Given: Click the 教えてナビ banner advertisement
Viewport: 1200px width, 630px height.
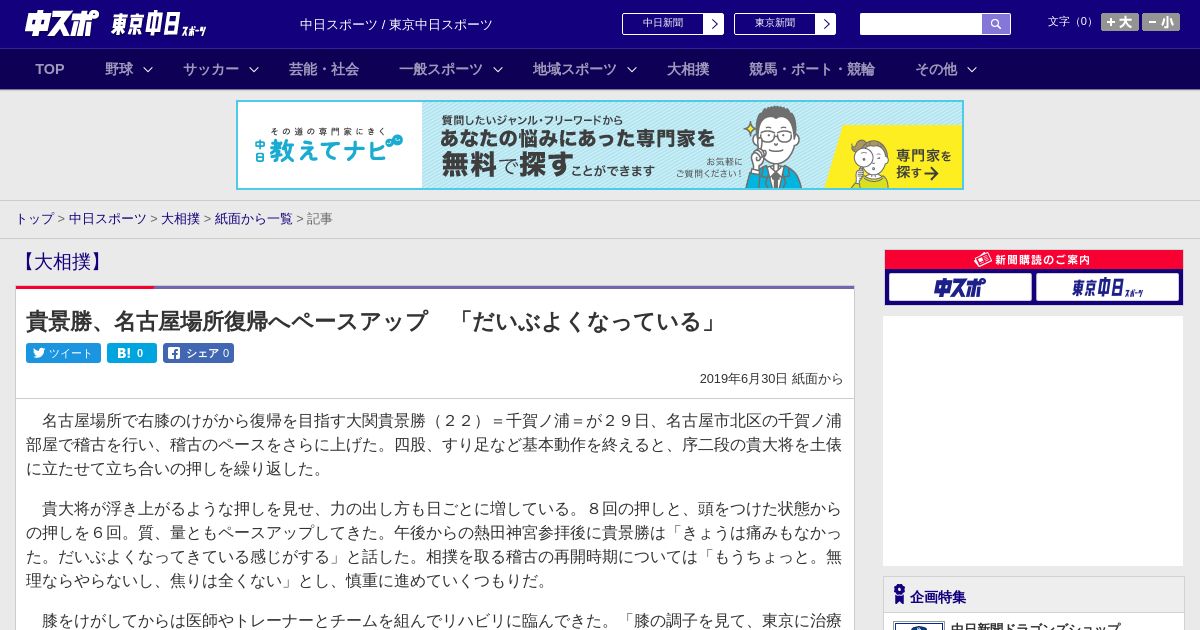Looking at the screenshot, I should 600,145.
